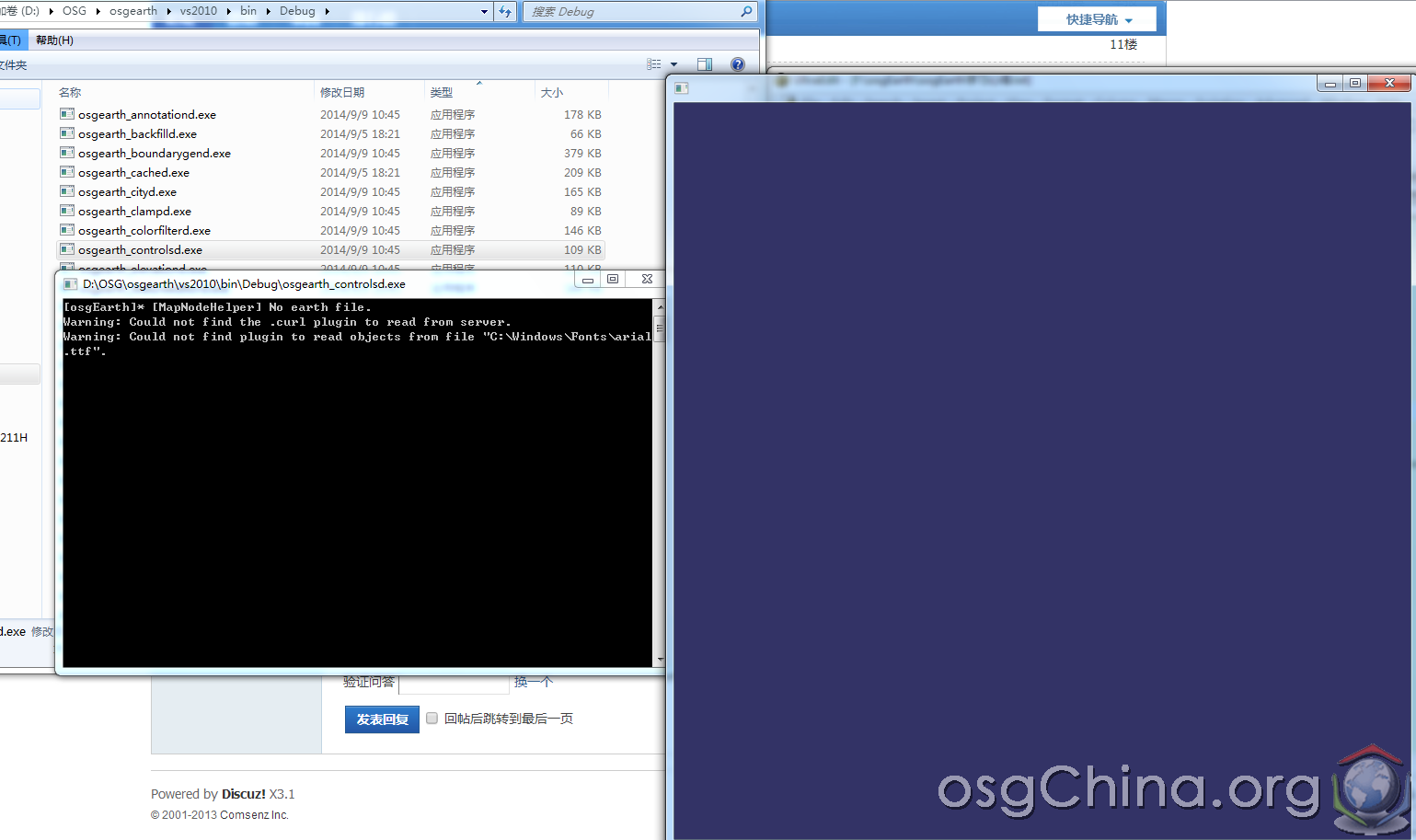This screenshot has height=840, width=1416.
Task: Click the 发表回复 button
Action: (382, 719)
